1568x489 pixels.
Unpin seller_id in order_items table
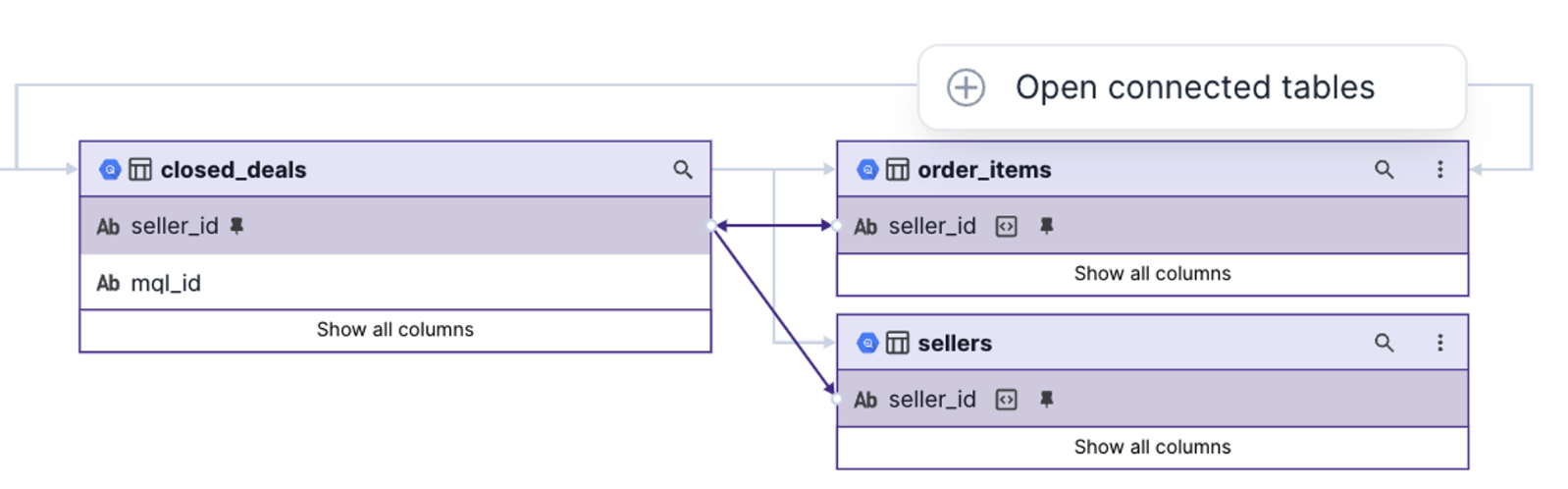pyautogui.click(x=1046, y=227)
